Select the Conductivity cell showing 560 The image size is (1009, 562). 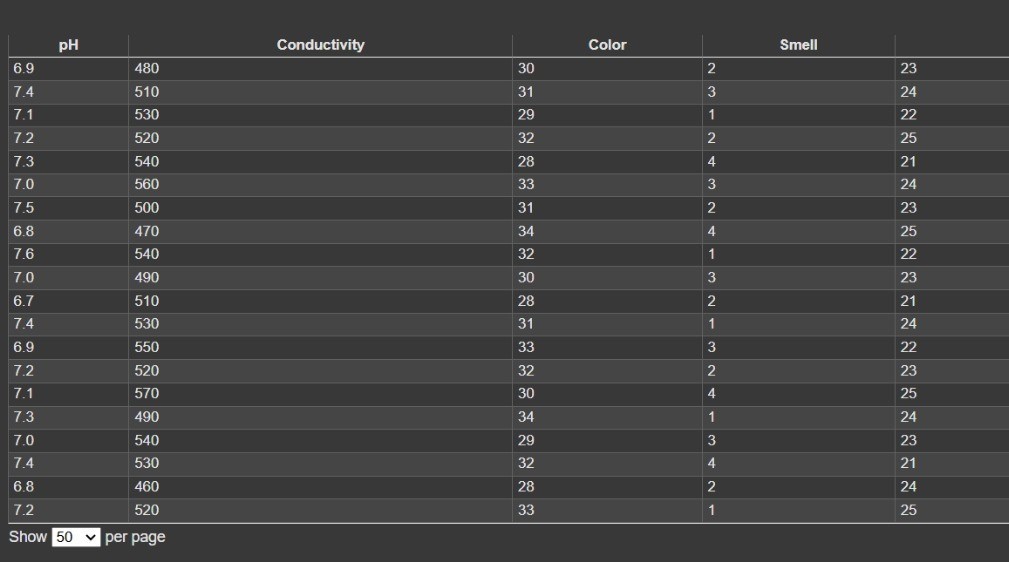320,185
